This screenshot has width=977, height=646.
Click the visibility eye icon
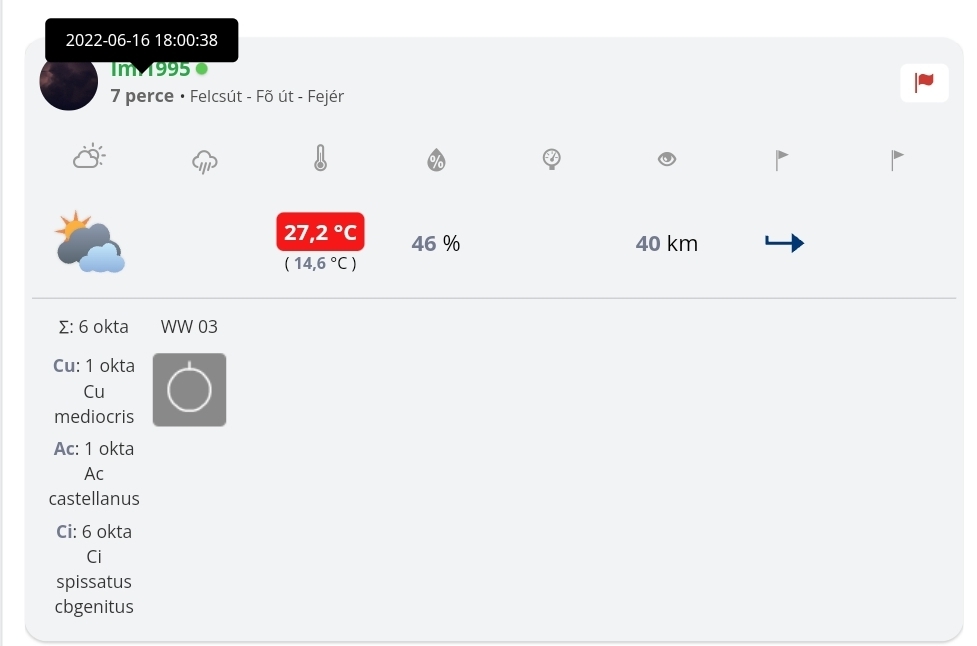[667, 159]
